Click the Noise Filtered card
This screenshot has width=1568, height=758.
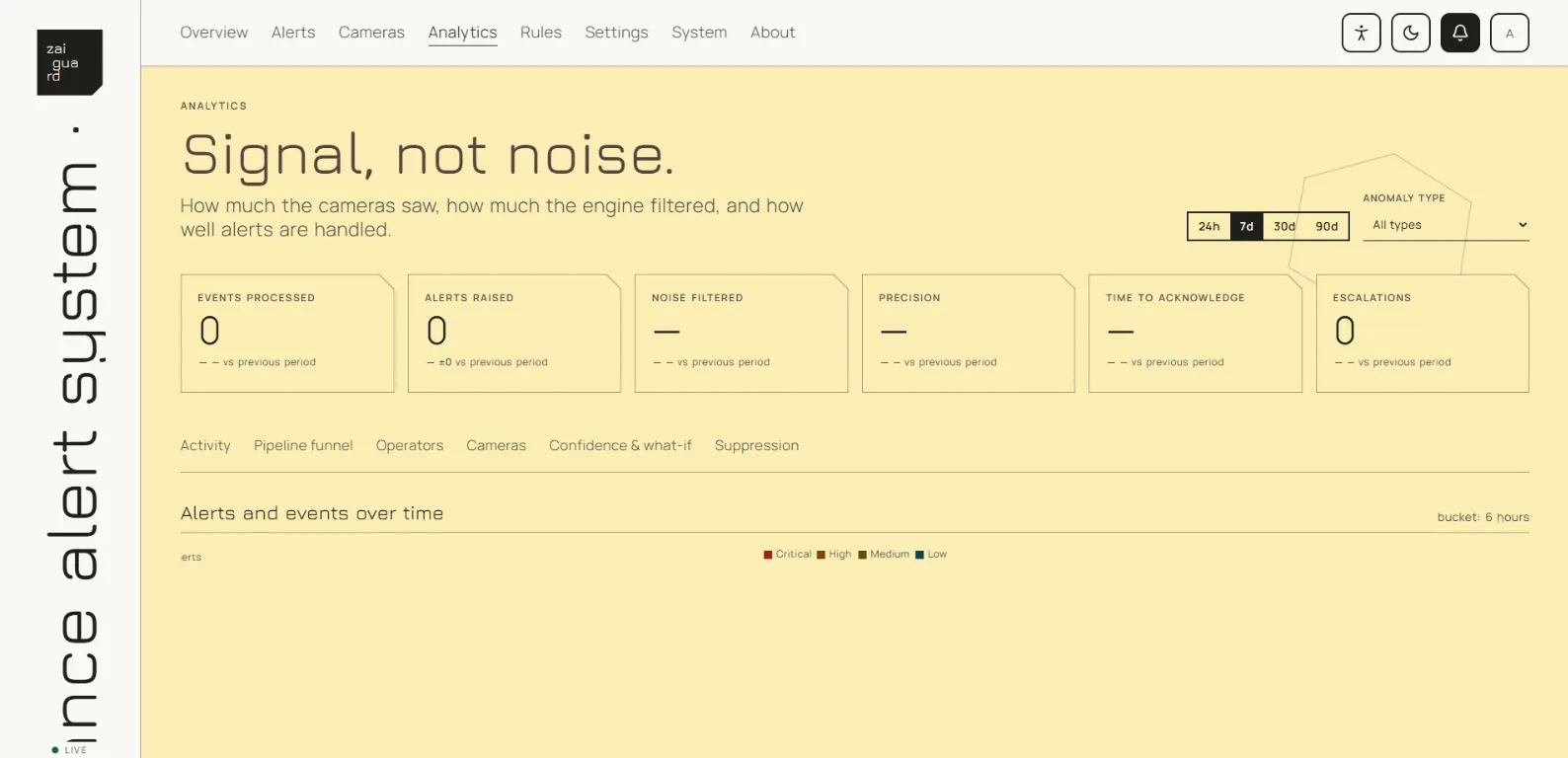click(742, 334)
